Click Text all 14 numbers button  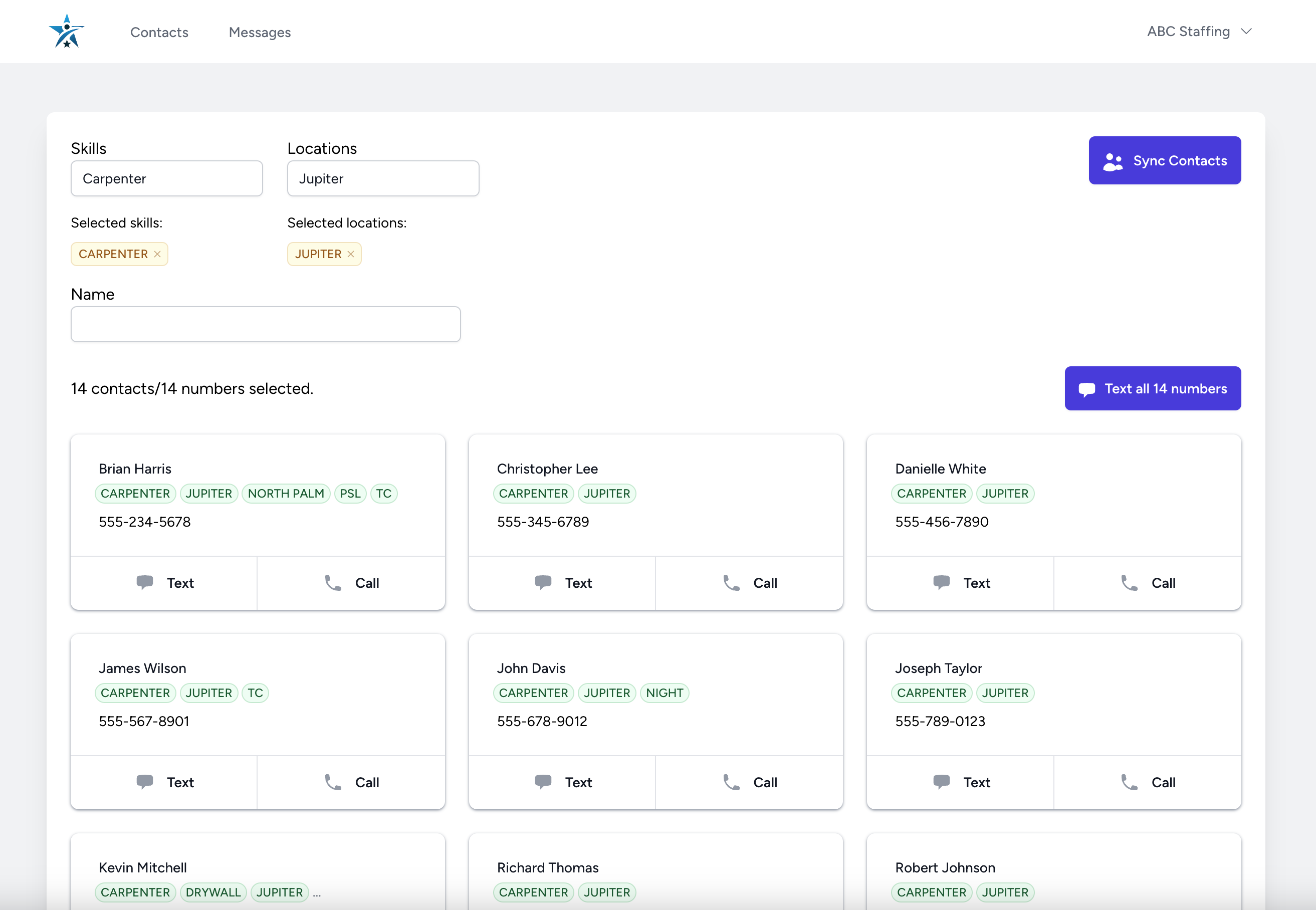[x=1152, y=388]
